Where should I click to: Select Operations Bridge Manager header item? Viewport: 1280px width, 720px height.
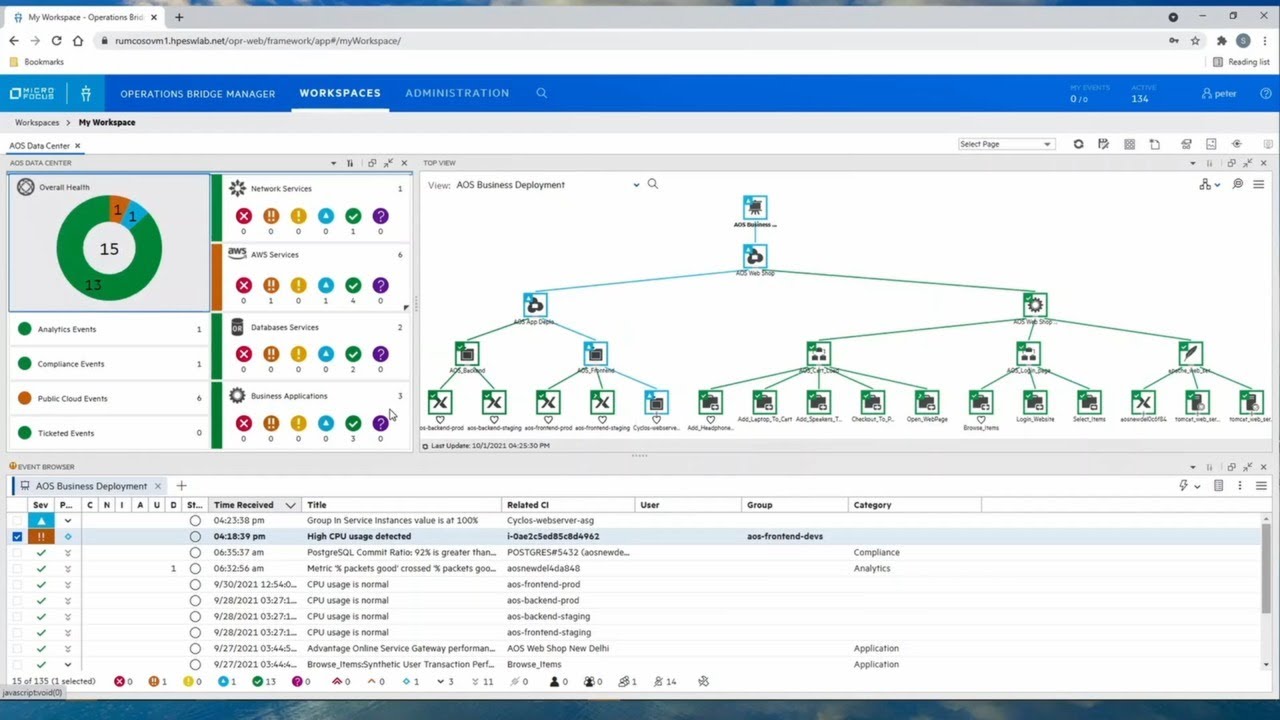click(x=197, y=94)
